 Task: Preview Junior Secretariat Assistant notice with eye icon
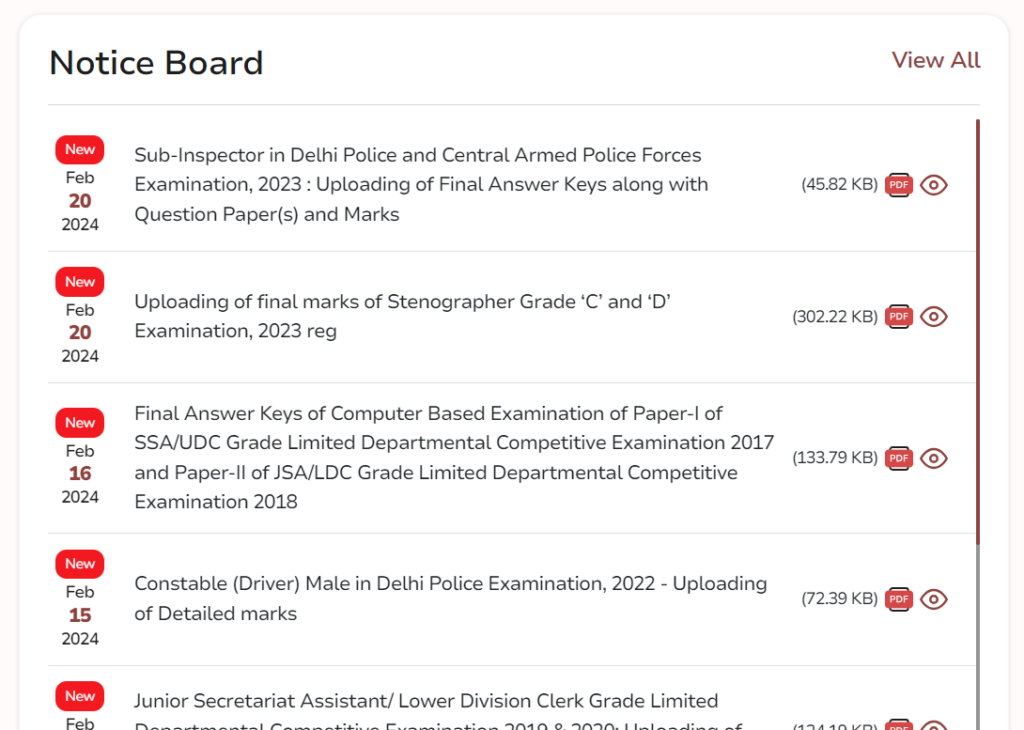coord(933,725)
